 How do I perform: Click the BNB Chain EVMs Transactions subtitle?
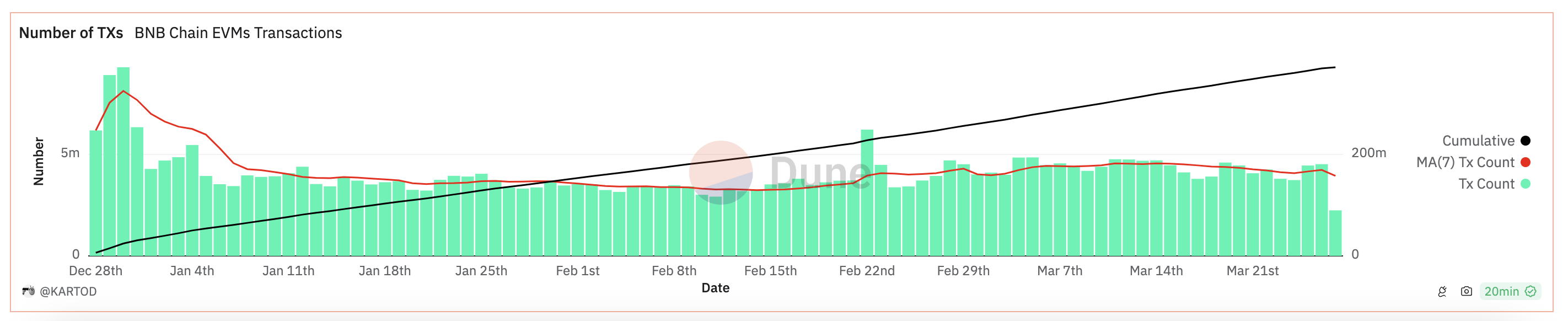(238, 33)
